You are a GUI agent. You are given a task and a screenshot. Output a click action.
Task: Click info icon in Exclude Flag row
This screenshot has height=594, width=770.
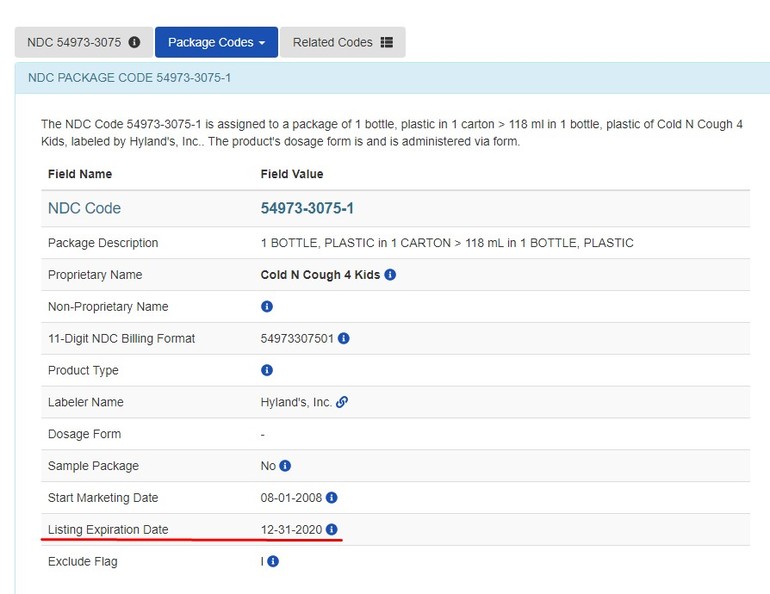[x=273, y=562]
